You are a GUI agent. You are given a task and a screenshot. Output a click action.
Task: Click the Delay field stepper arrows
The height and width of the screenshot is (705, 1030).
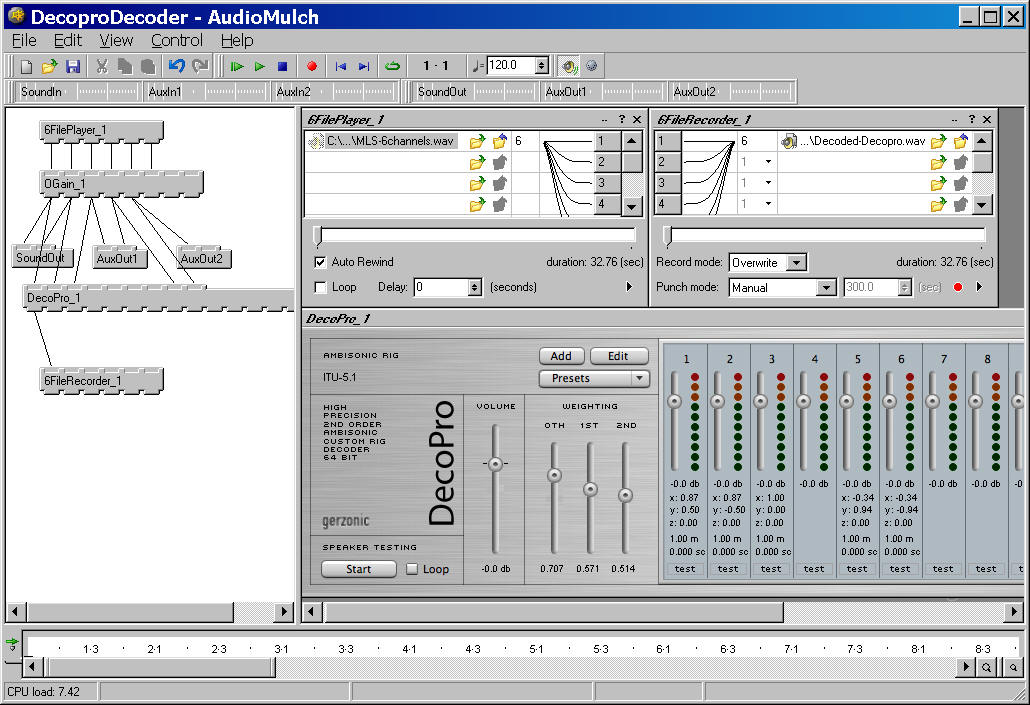click(475, 287)
